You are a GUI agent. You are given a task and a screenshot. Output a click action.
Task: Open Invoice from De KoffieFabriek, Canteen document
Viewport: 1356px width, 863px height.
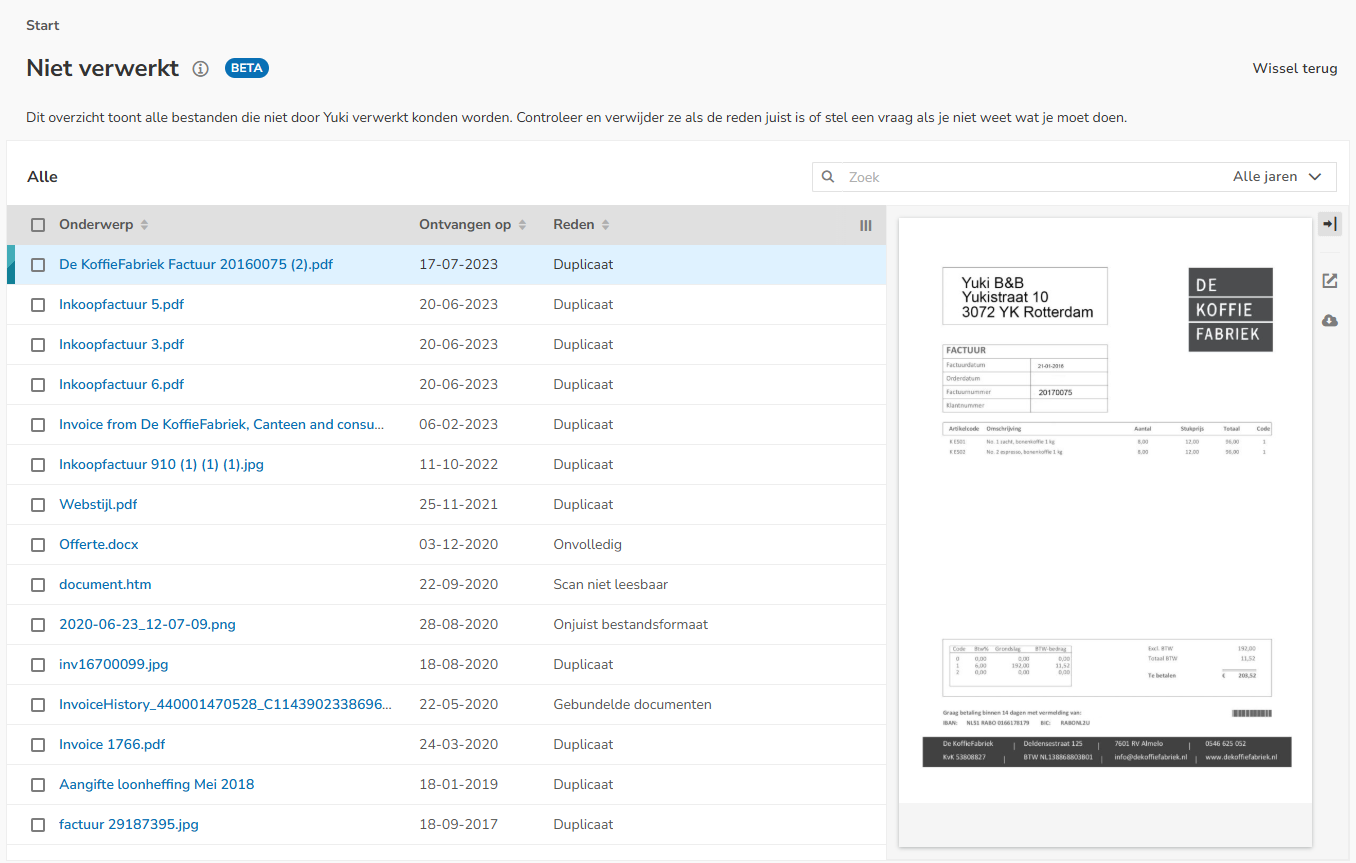pos(222,425)
